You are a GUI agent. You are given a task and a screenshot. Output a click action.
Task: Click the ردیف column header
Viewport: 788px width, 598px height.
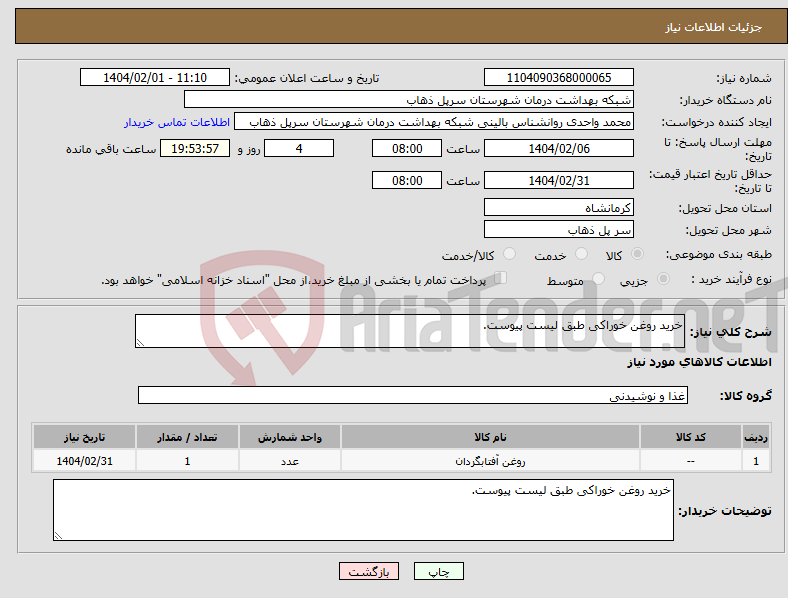[756, 437]
